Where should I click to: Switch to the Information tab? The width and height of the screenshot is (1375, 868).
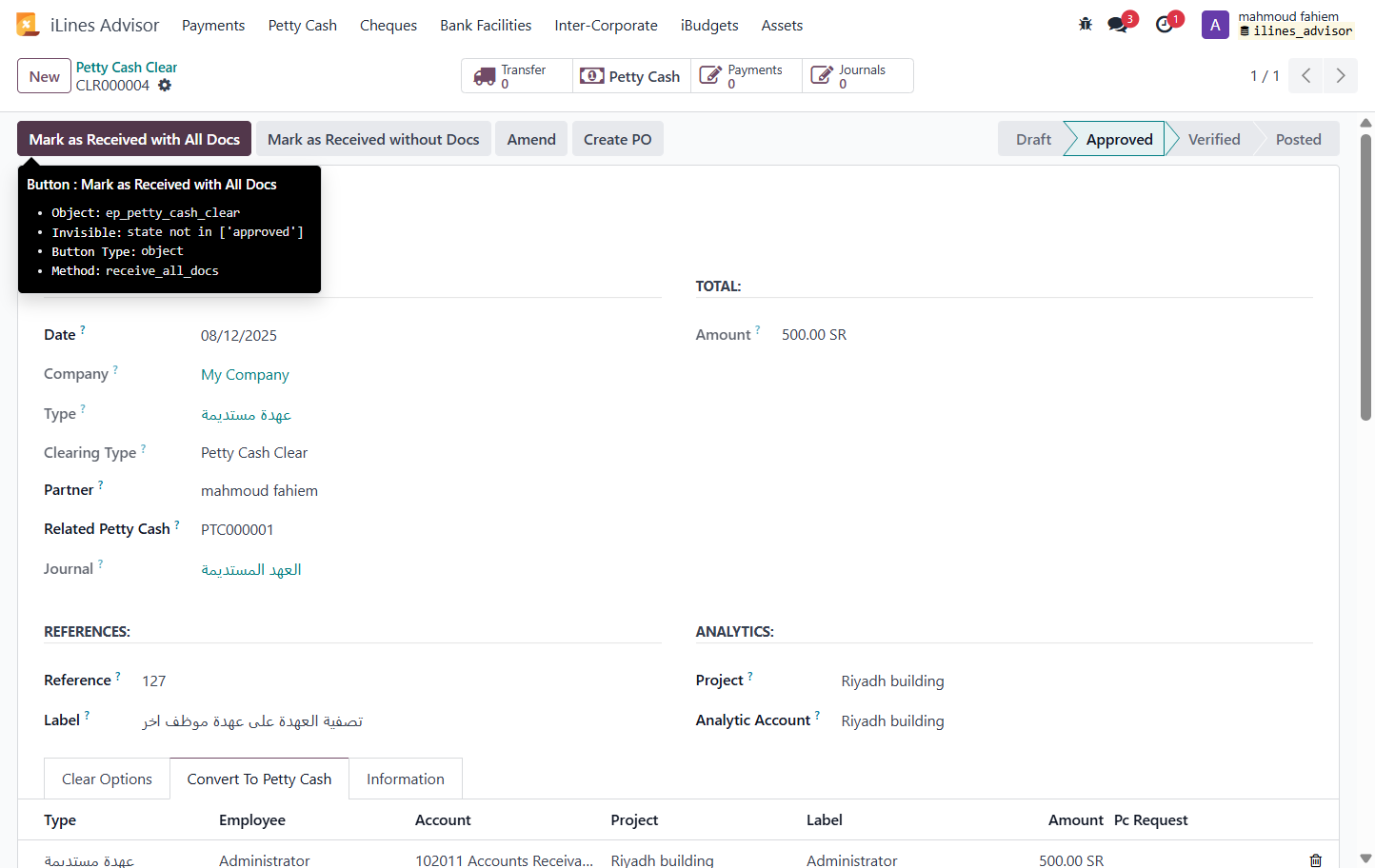(x=406, y=779)
